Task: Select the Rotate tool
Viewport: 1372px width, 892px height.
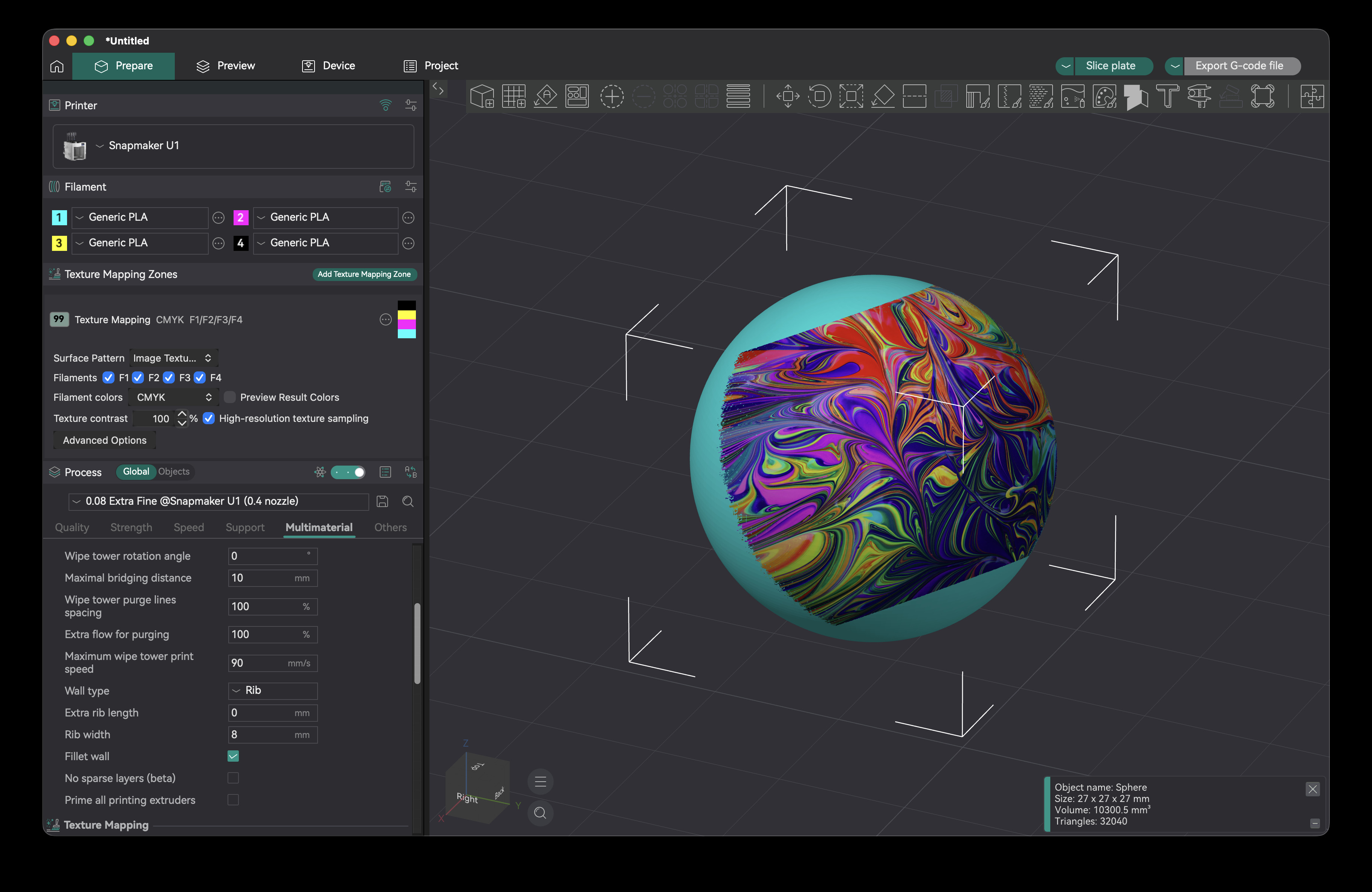Action: 820,96
